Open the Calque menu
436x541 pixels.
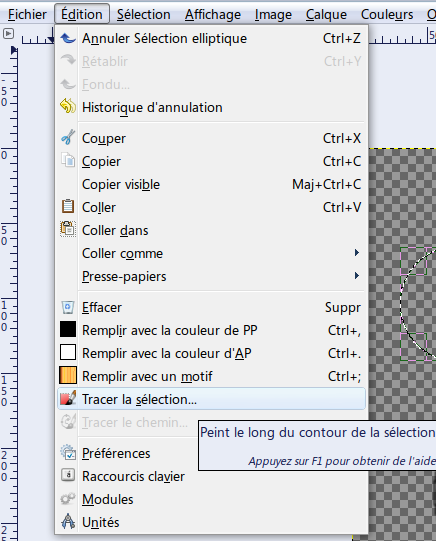tap(326, 14)
